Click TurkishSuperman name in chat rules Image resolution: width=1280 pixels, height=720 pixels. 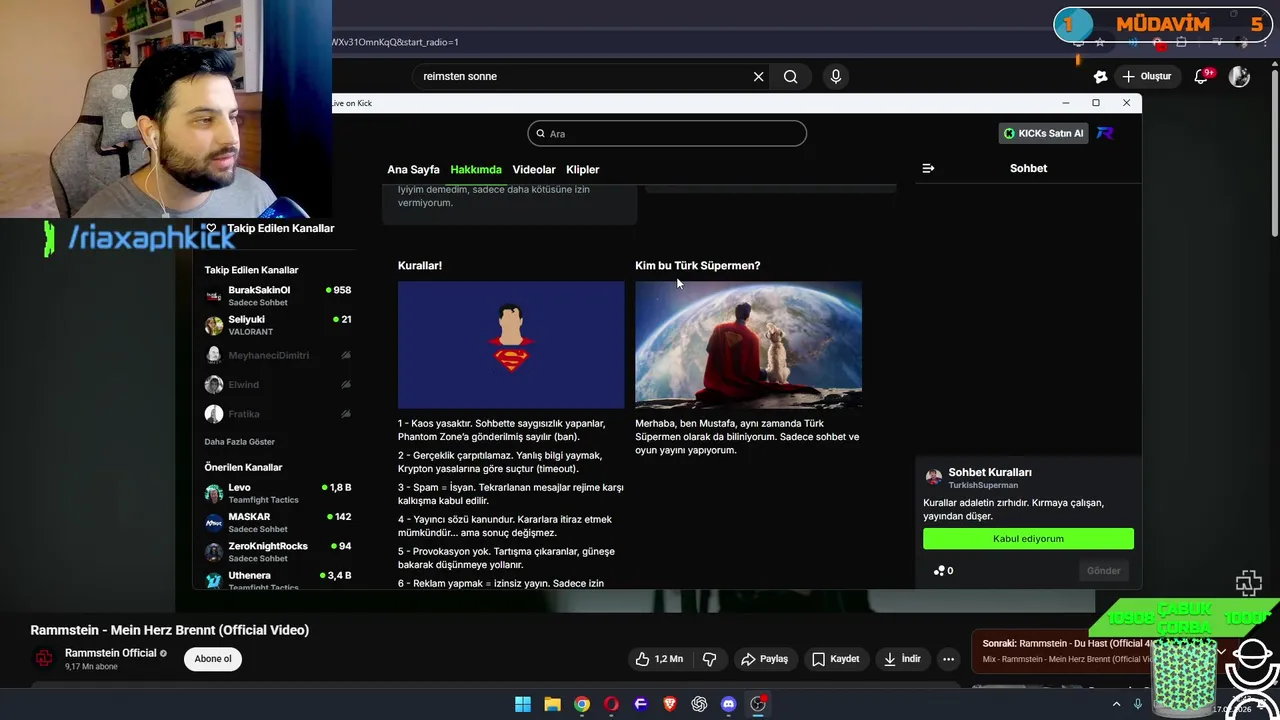pyautogui.click(x=983, y=485)
